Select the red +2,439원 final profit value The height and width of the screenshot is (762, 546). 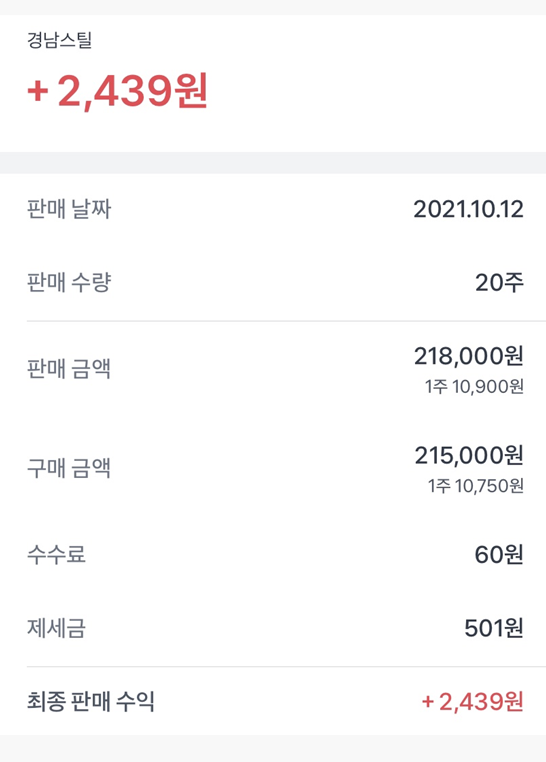pos(473,702)
